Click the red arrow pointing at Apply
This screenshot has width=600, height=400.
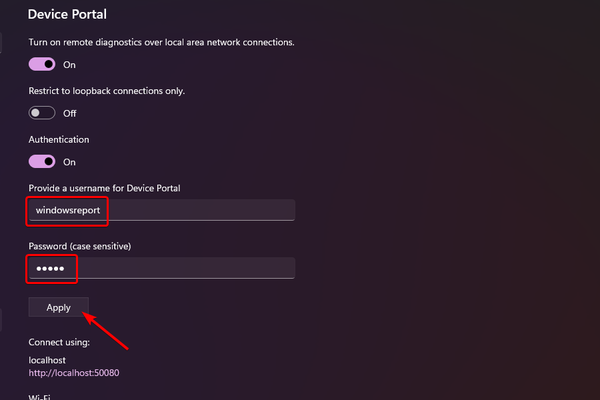[x=107, y=331]
